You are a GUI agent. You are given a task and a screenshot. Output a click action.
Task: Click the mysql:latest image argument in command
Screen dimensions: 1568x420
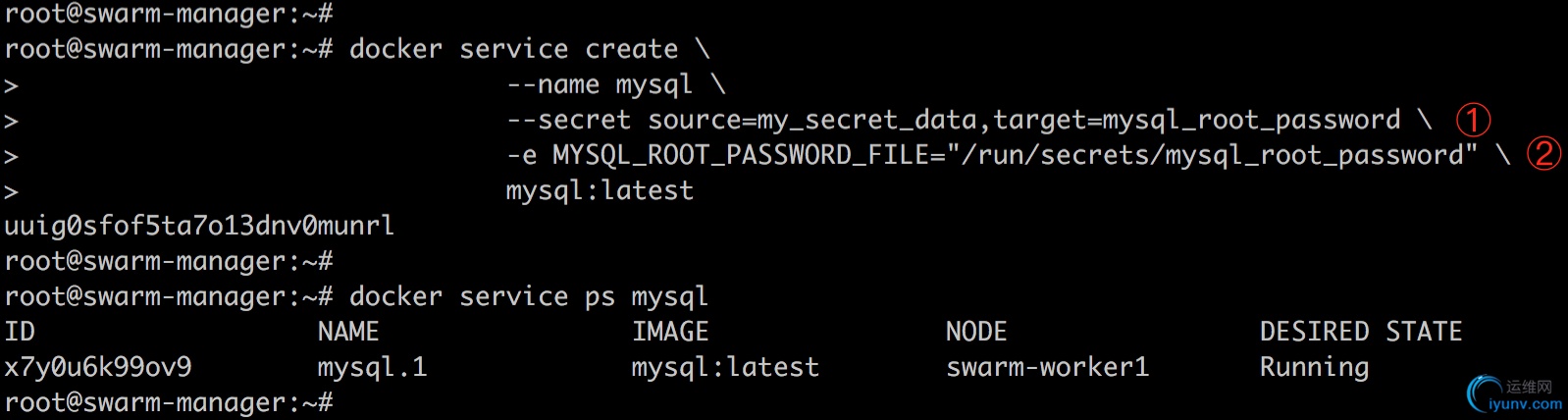click(600, 191)
